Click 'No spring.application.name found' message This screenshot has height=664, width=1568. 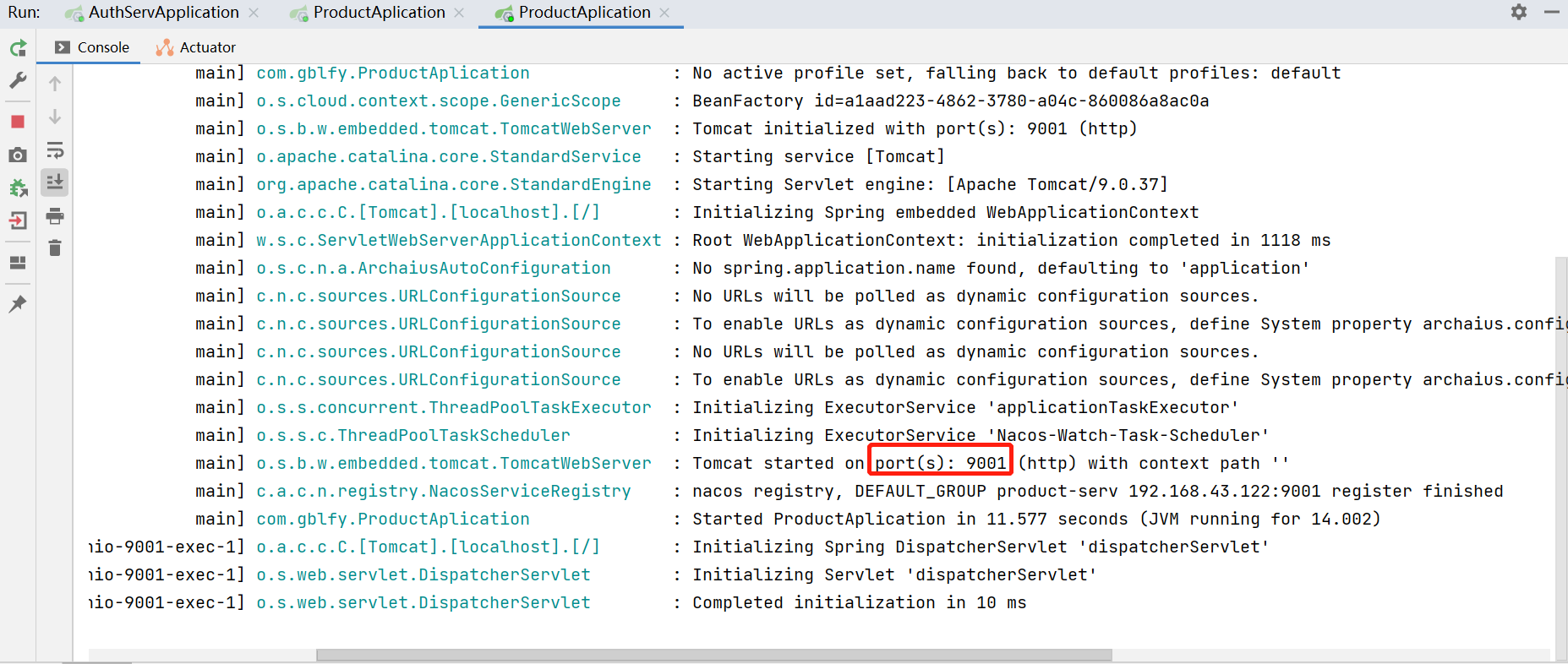[x=1001, y=268]
